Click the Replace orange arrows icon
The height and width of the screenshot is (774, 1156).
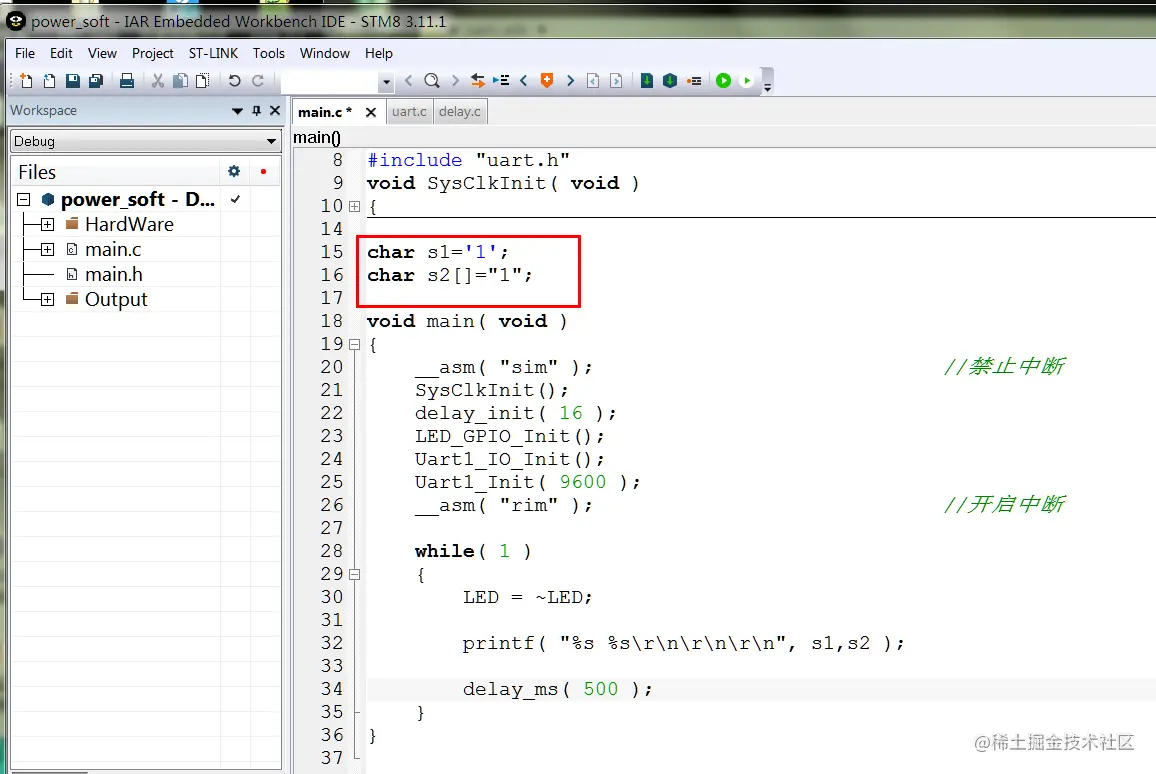tap(478, 80)
